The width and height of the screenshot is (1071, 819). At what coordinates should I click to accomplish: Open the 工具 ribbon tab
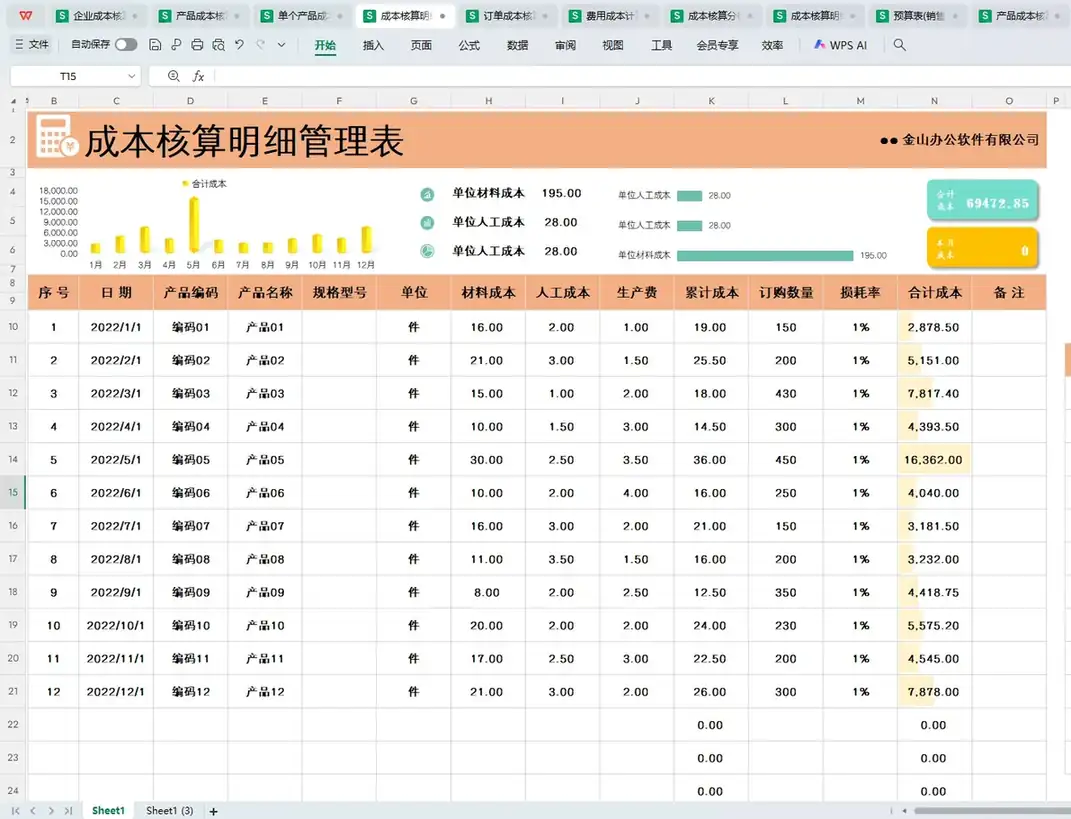[661, 45]
